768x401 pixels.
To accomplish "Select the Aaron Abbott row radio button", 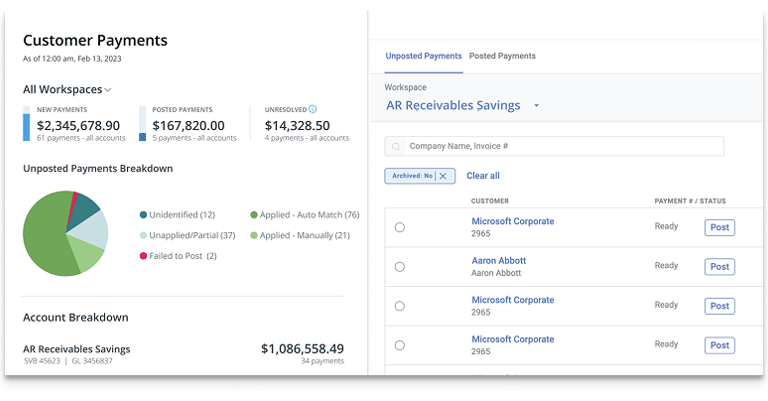I will 400,267.
